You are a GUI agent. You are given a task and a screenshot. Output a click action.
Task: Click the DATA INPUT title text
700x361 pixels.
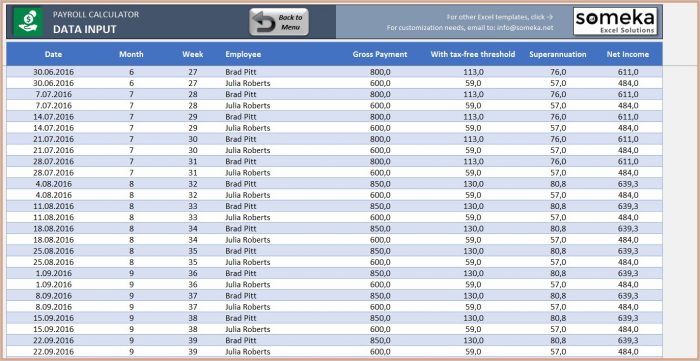pyautogui.click(x=84, y=29)
